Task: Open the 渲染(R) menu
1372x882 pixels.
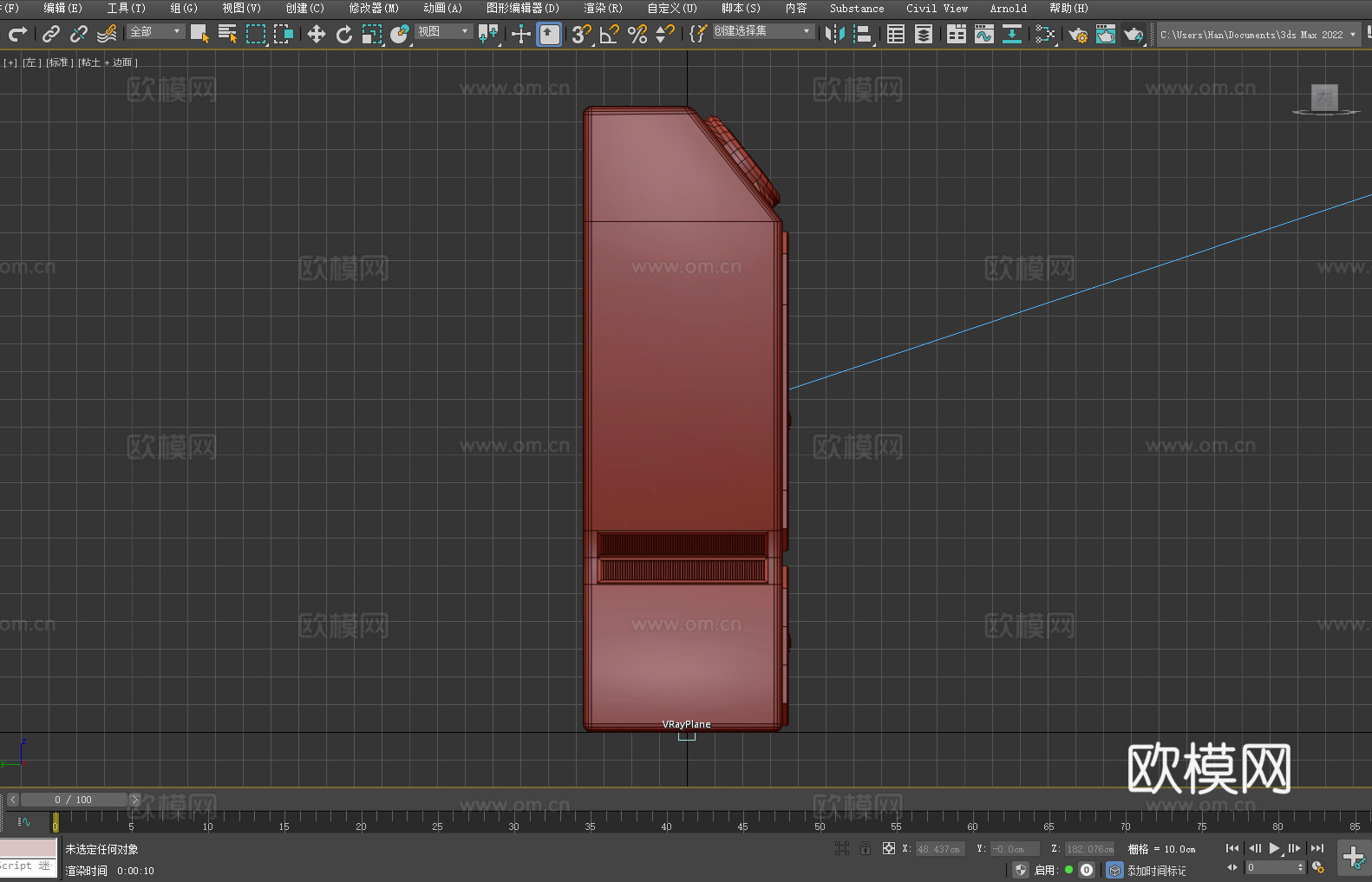Action: [x=603, y=8]
